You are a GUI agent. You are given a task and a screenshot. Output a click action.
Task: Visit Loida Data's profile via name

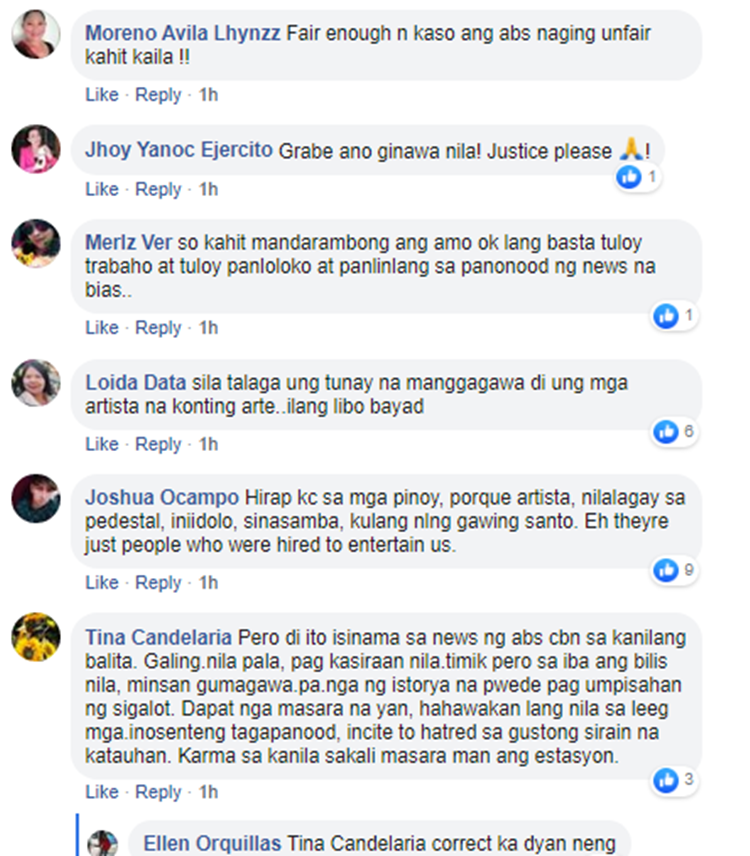(x=136, y=382)
